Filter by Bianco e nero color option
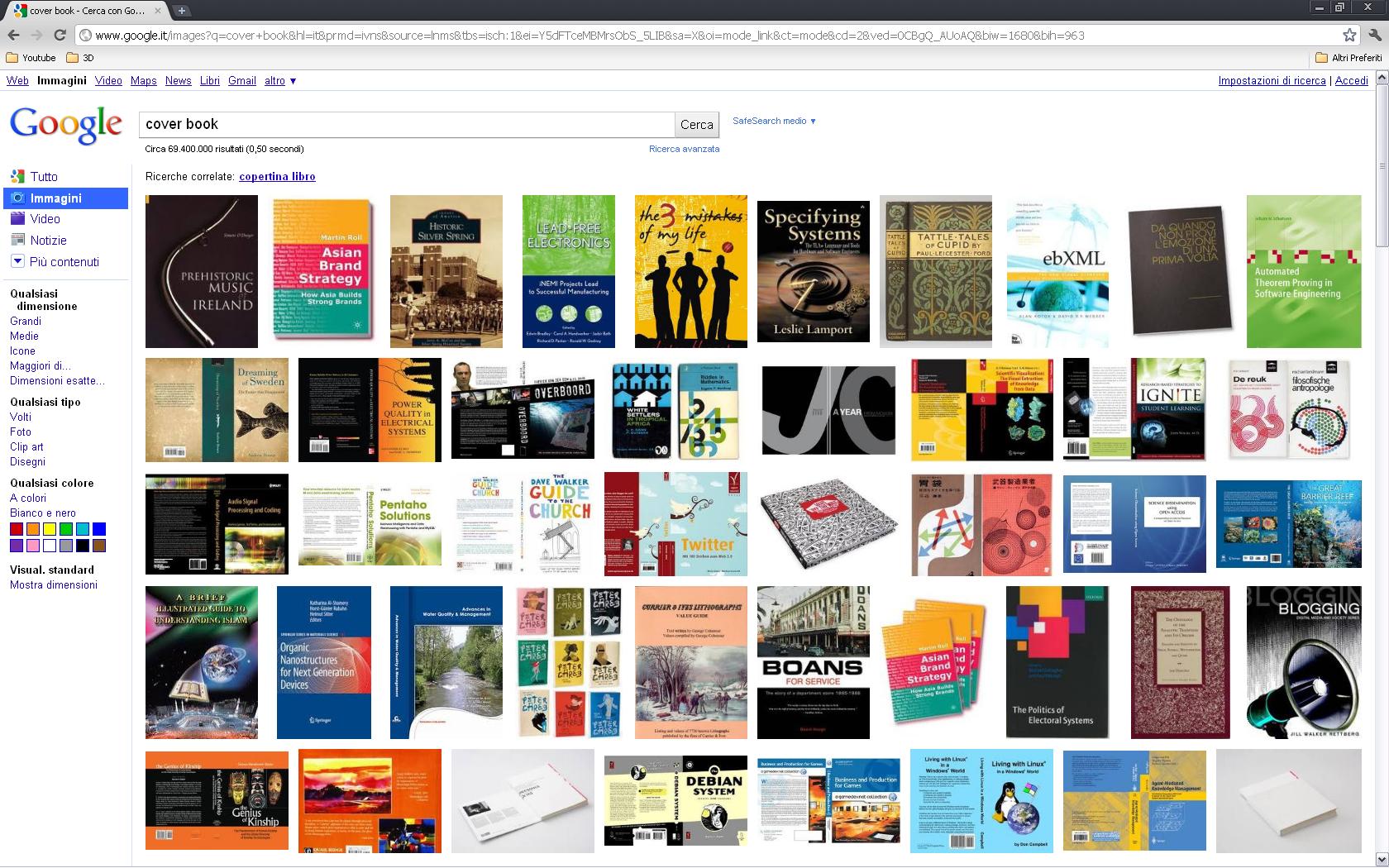Screen dimensions: 1389x868 pos(43,513)
